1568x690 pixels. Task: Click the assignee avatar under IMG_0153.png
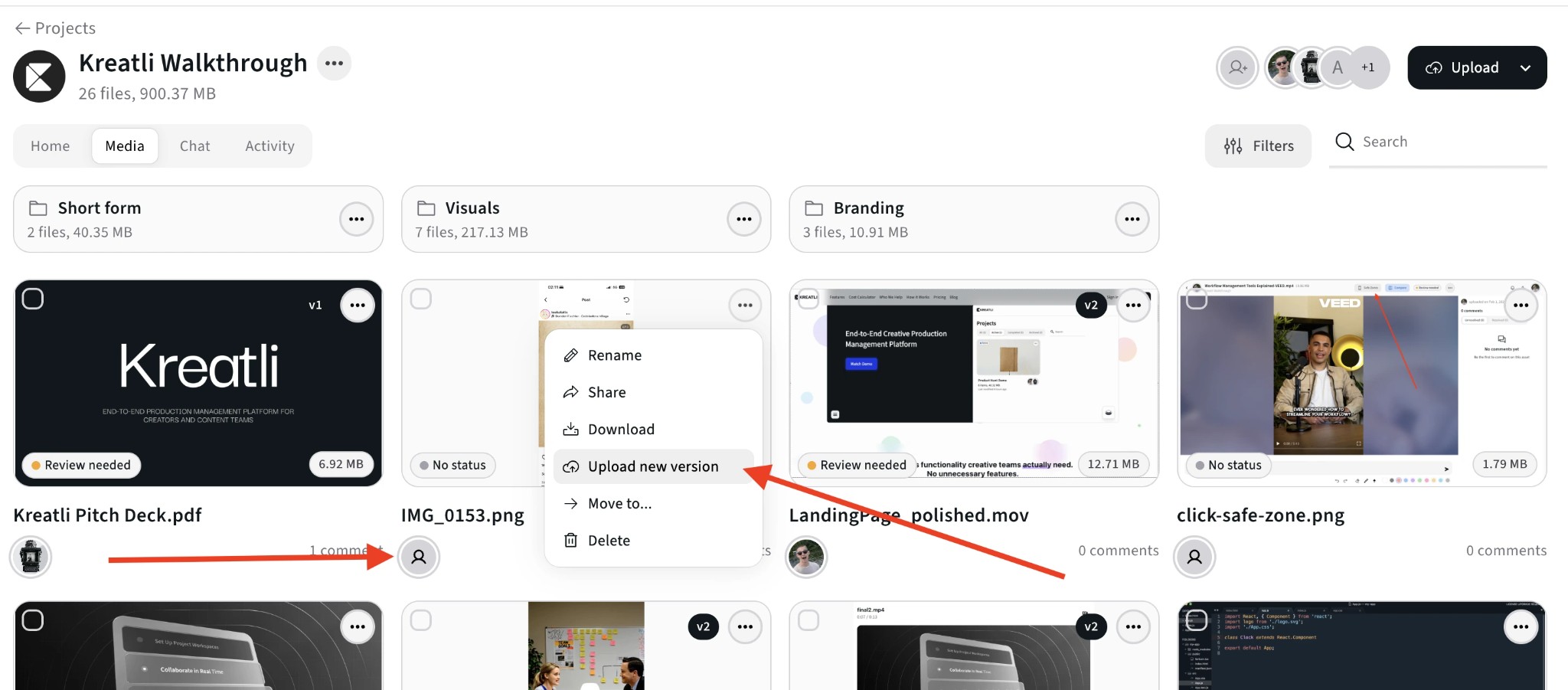419,557
